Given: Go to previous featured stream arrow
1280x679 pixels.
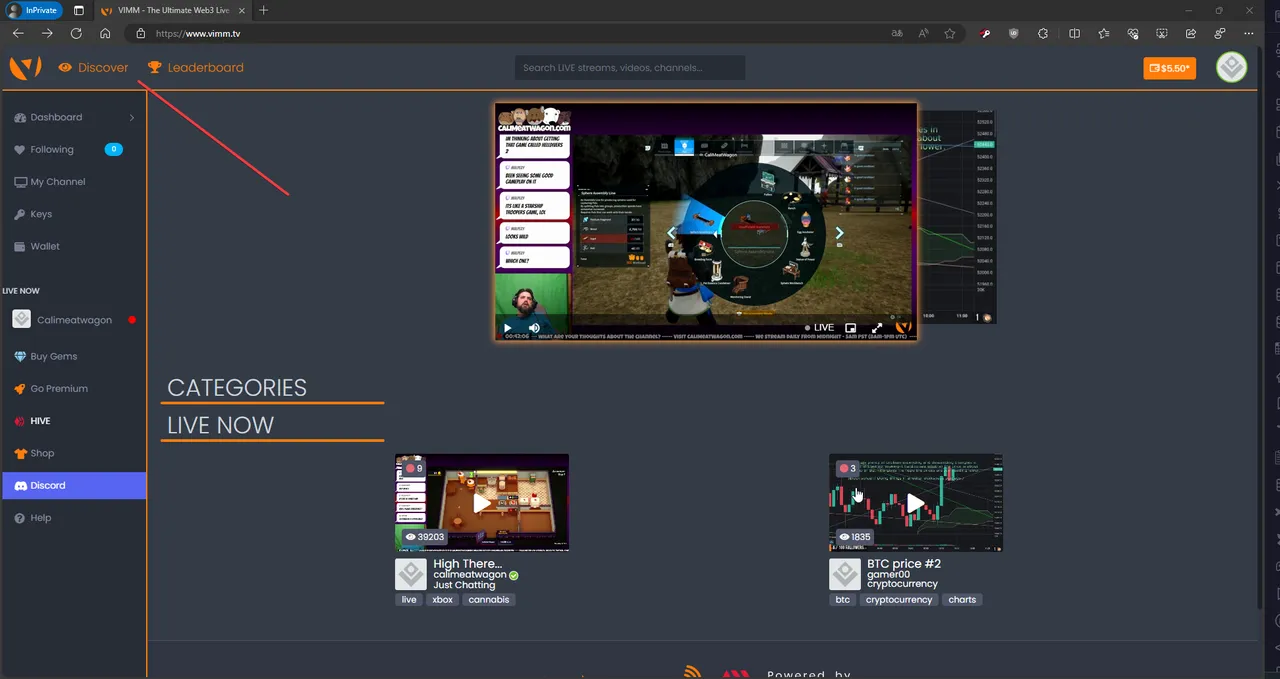Looking at the screenshot, I should click(672, 233).
